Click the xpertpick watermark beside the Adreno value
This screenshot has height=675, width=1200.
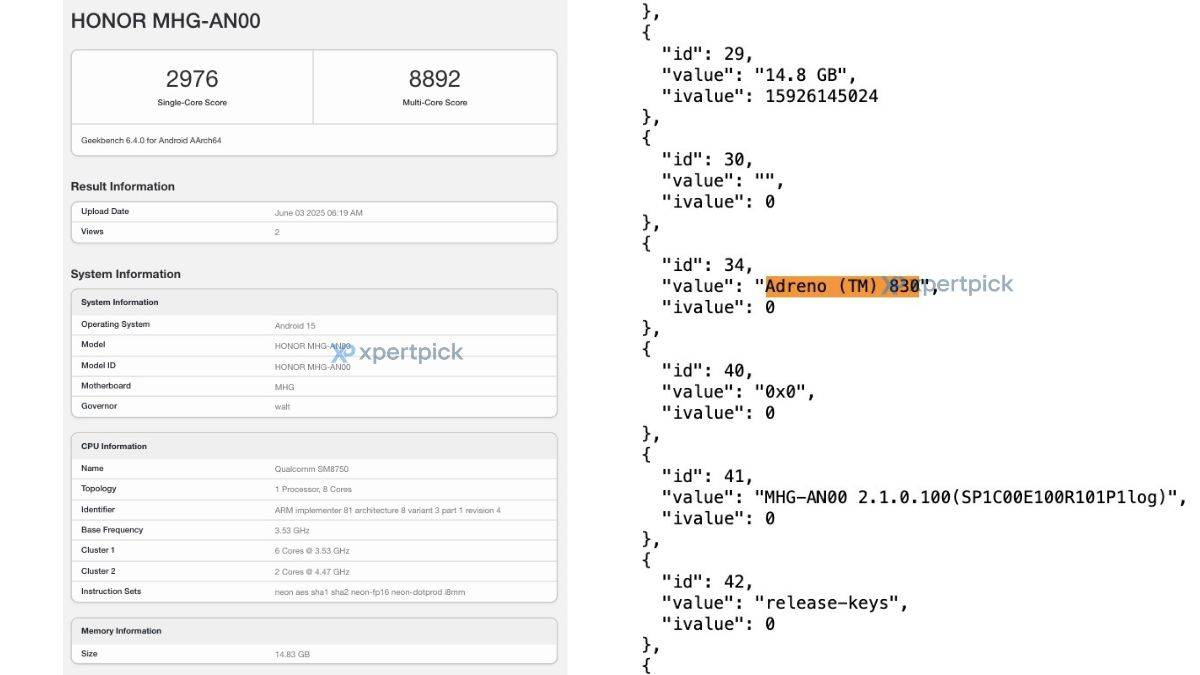(955, 285)
